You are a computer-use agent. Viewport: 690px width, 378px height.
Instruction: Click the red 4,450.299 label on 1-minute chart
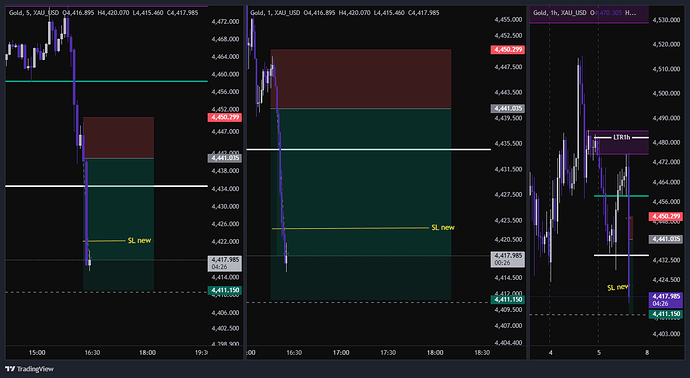tap(507, 50)
